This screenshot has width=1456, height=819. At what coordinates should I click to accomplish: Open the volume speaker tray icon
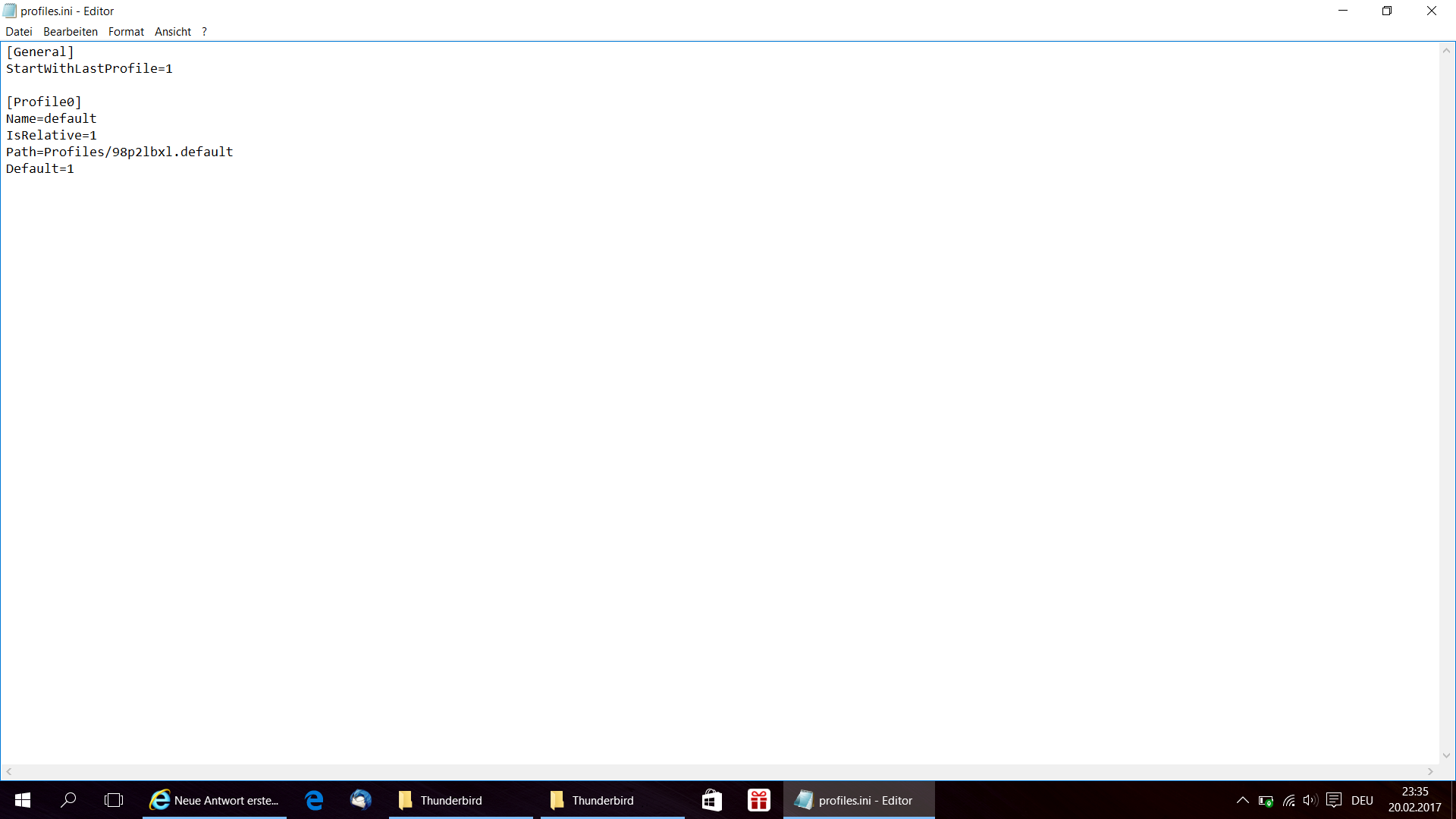1310,800
